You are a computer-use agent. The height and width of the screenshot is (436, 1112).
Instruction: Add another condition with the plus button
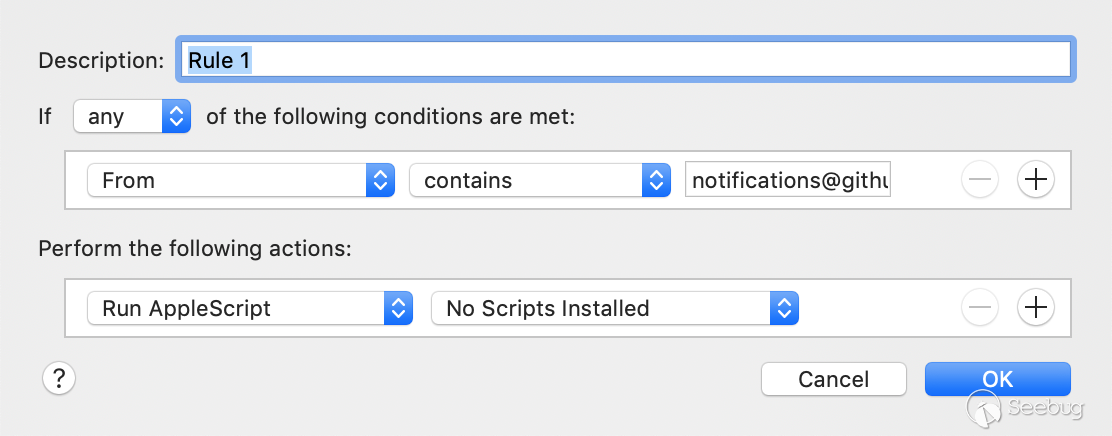(1036, 180)
